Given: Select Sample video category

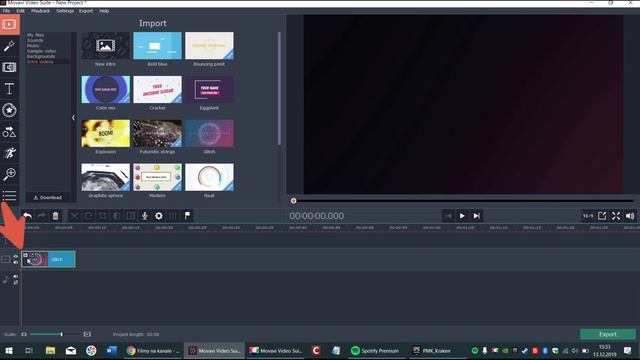Looking at the screenshot, I should coord(41,51).
